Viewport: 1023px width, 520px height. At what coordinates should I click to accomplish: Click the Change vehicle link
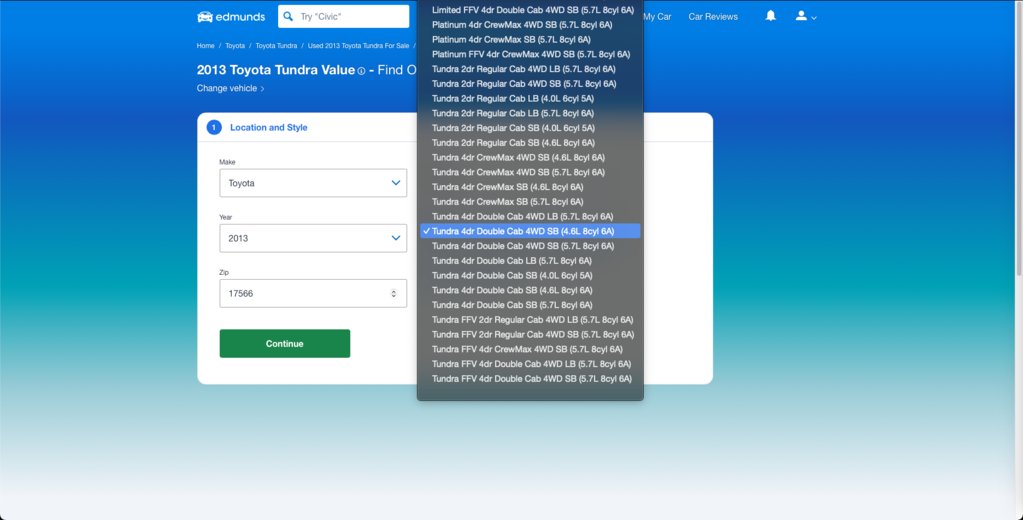tap(230, 88)
